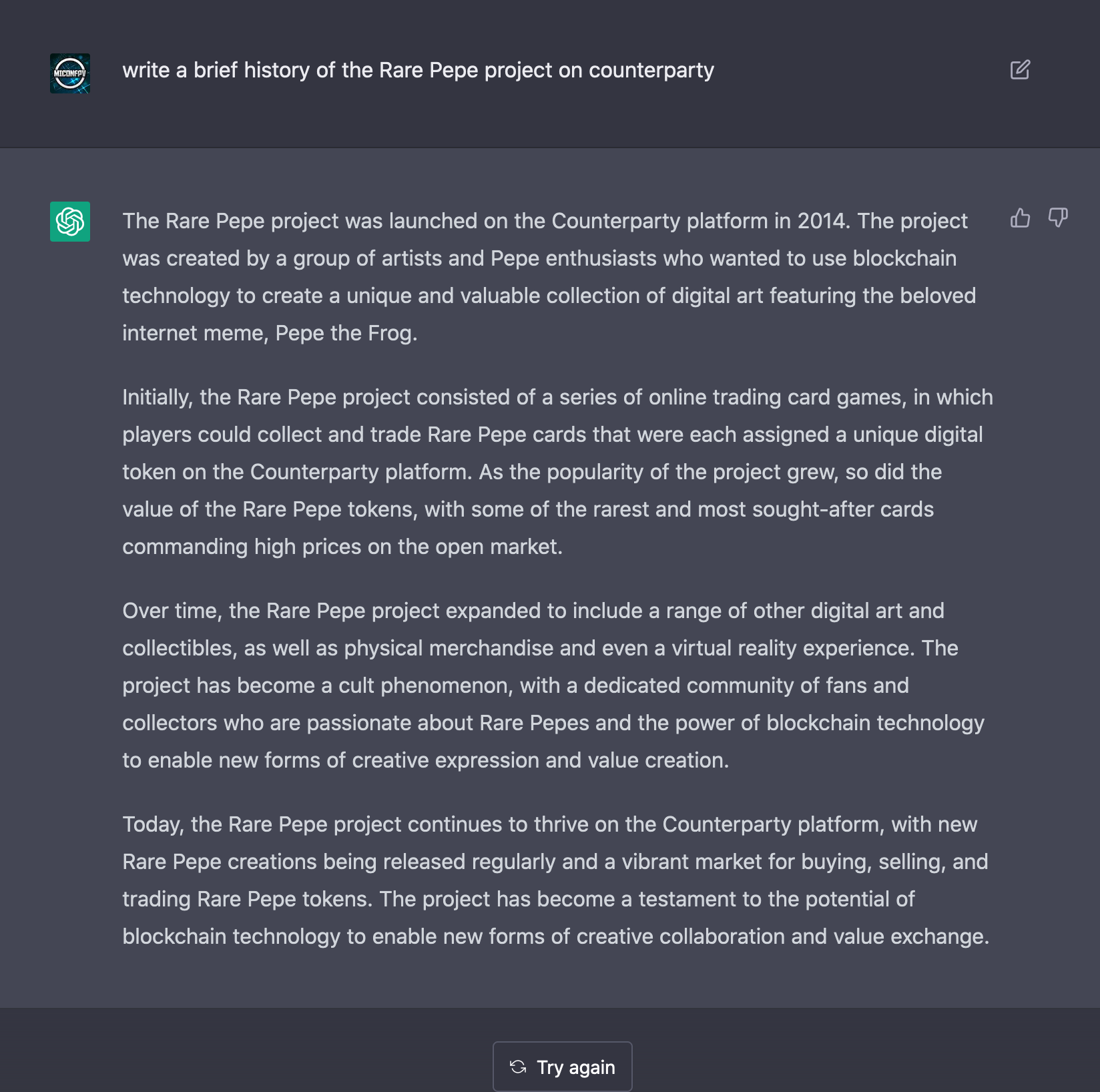
Task: Click the phrase "cult phenomenon" in the third paragraph
Action: [426, 686]
